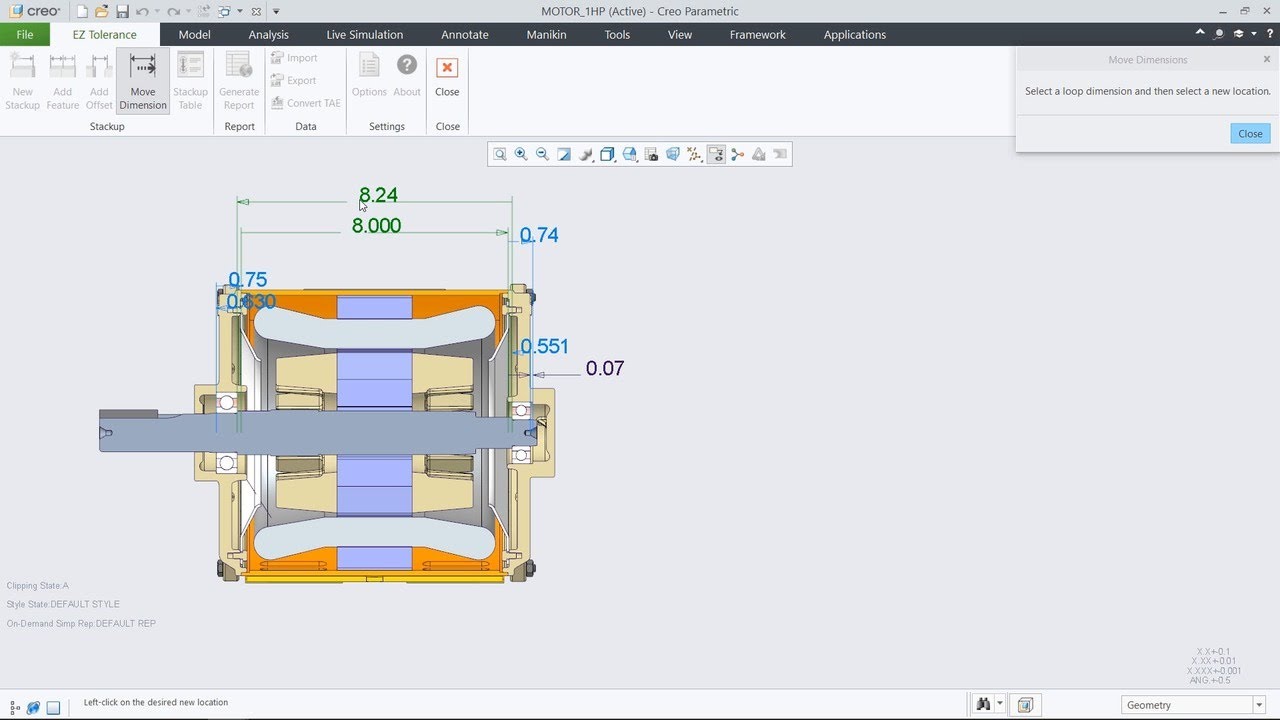Regenerate the model from quick access toolbar

(204, 11)
